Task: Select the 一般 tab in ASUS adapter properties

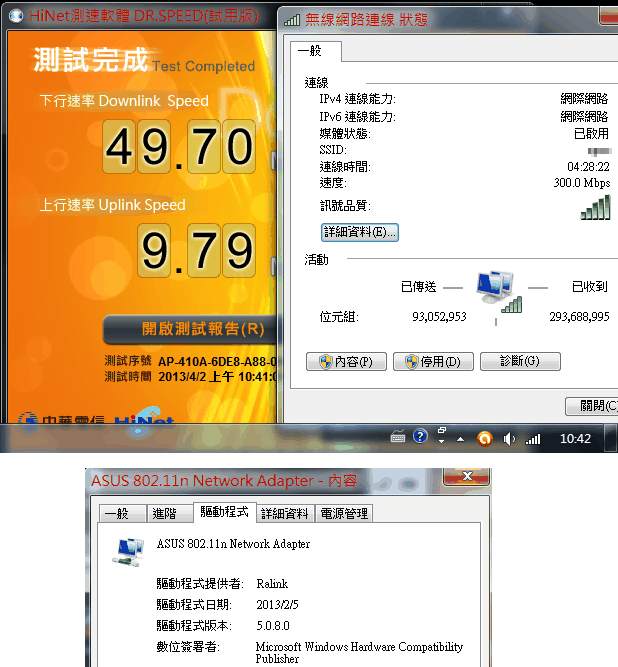Action: tap(122, 513)
